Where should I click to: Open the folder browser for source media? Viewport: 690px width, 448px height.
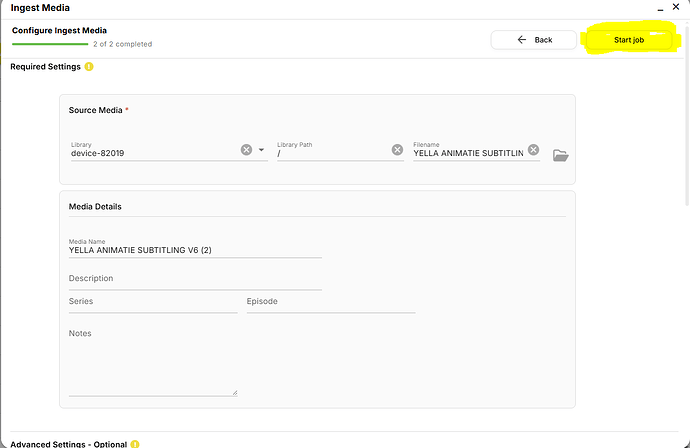point(560,155)
